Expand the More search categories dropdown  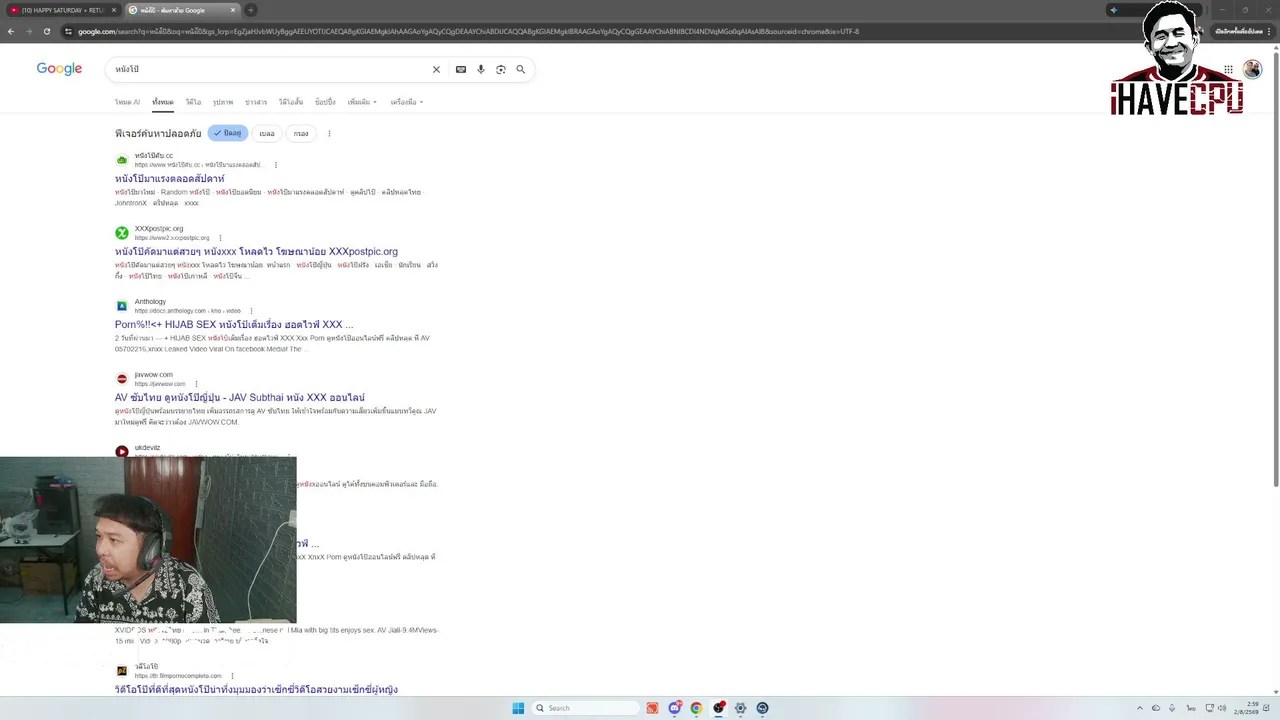[x=362, y=102]
